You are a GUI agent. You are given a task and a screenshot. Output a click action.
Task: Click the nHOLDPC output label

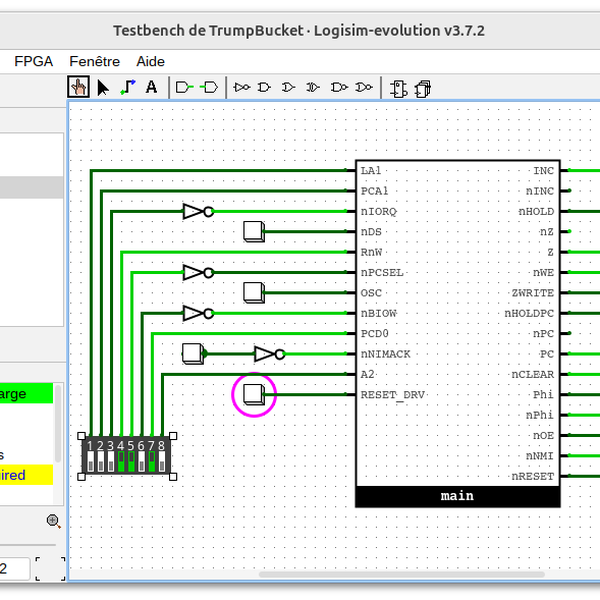click(x=529, y=313)
